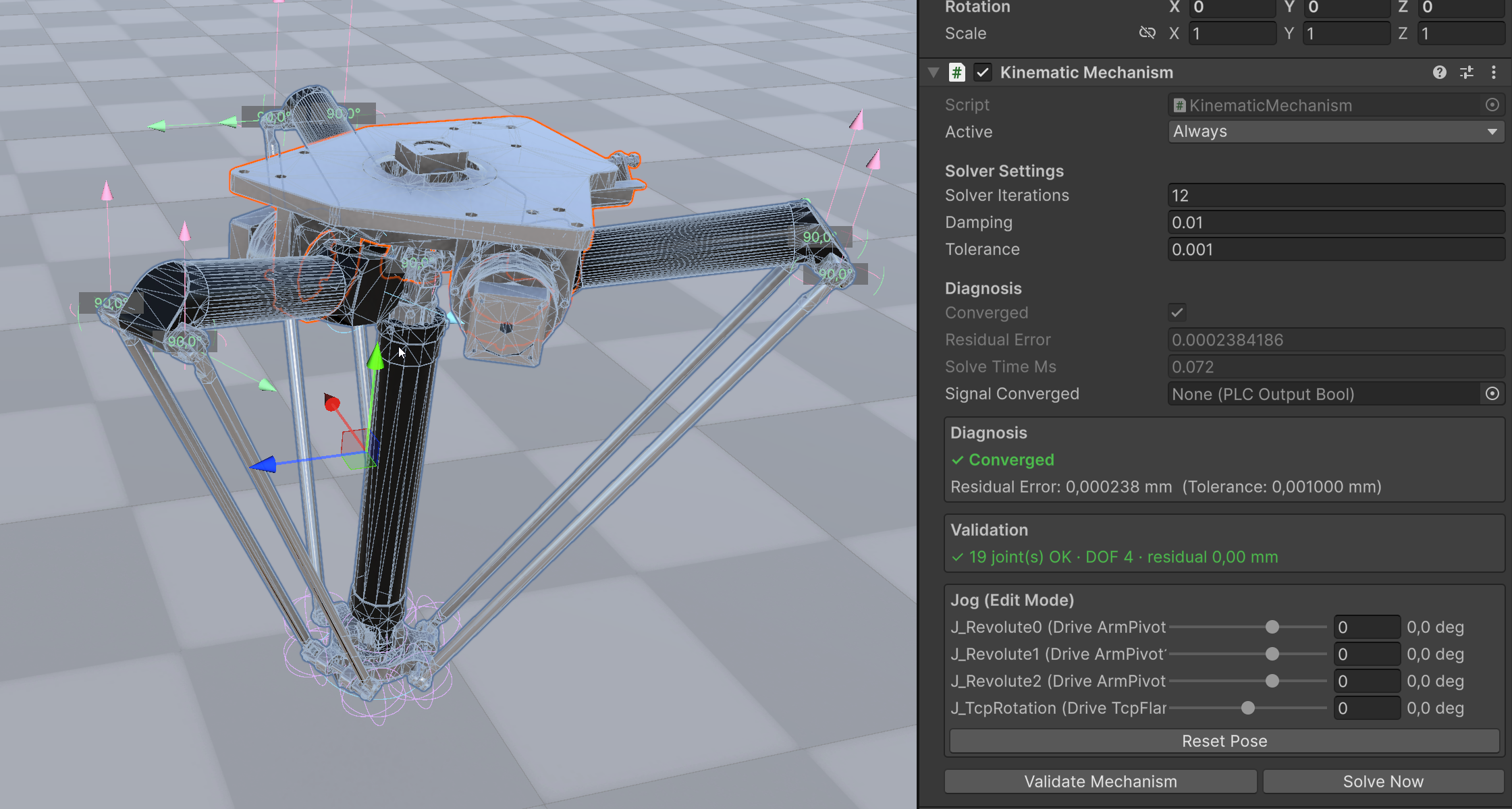Viewport: 1512px width, 809px height.
Task: Open Kinematic Mechanism help reference icon
Action: pos(1439,72)
